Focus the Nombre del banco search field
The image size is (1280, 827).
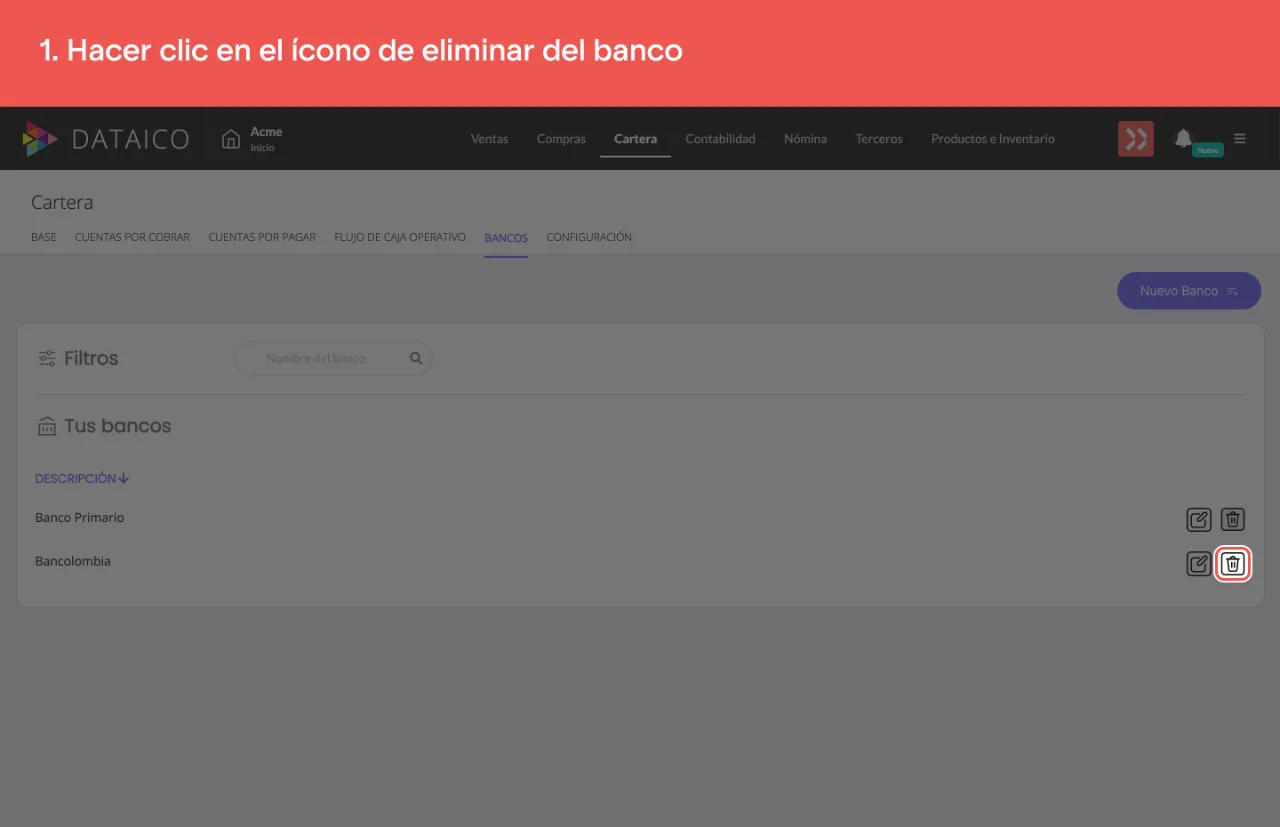[333, 358]
